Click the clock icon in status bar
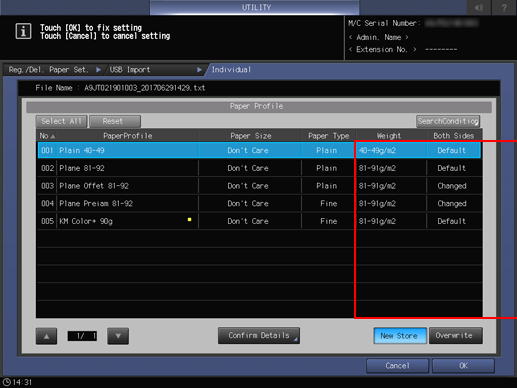Screen dimensions: 517x388 pos(7,382)
